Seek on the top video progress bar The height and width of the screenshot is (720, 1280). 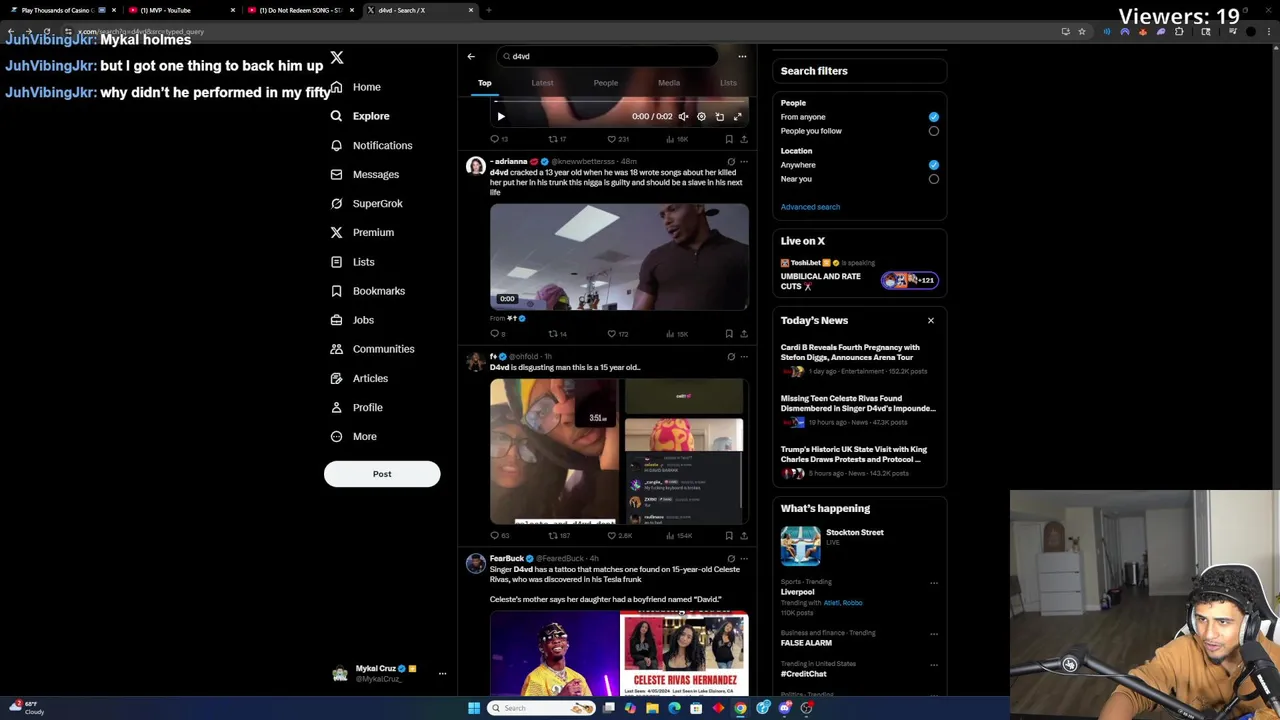click(x=619, y=100)
